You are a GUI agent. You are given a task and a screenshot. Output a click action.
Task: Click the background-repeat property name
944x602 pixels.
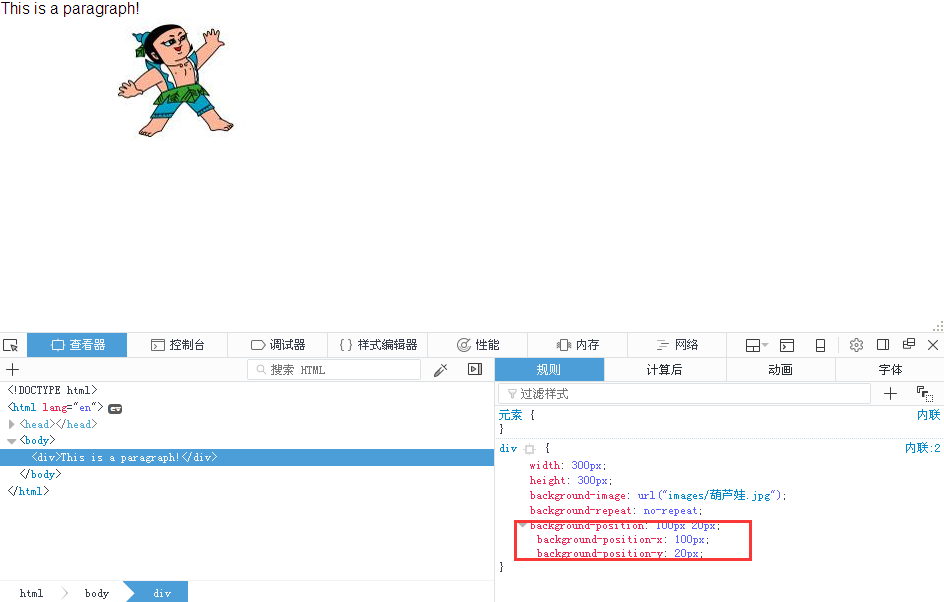[x=580, y=510]
